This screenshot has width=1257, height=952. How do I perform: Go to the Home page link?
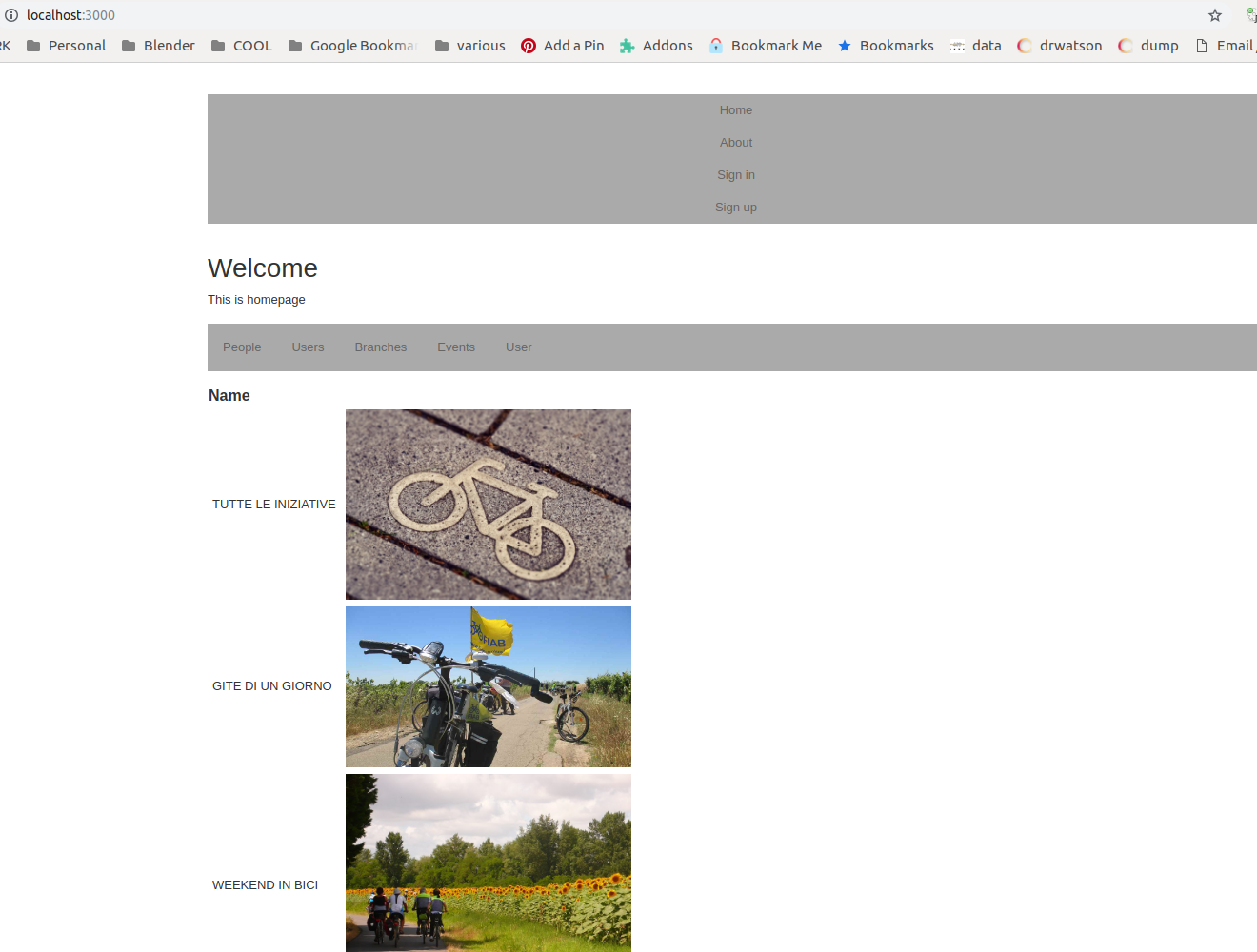tap(736, 110)
